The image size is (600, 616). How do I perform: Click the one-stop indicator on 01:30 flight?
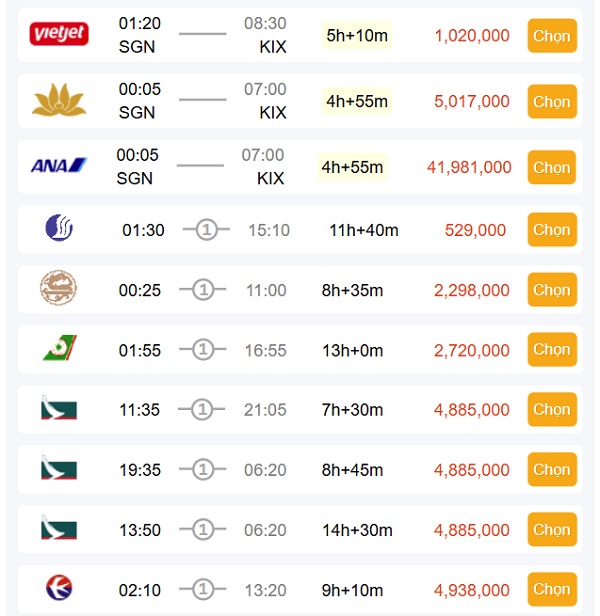(205, 230)
